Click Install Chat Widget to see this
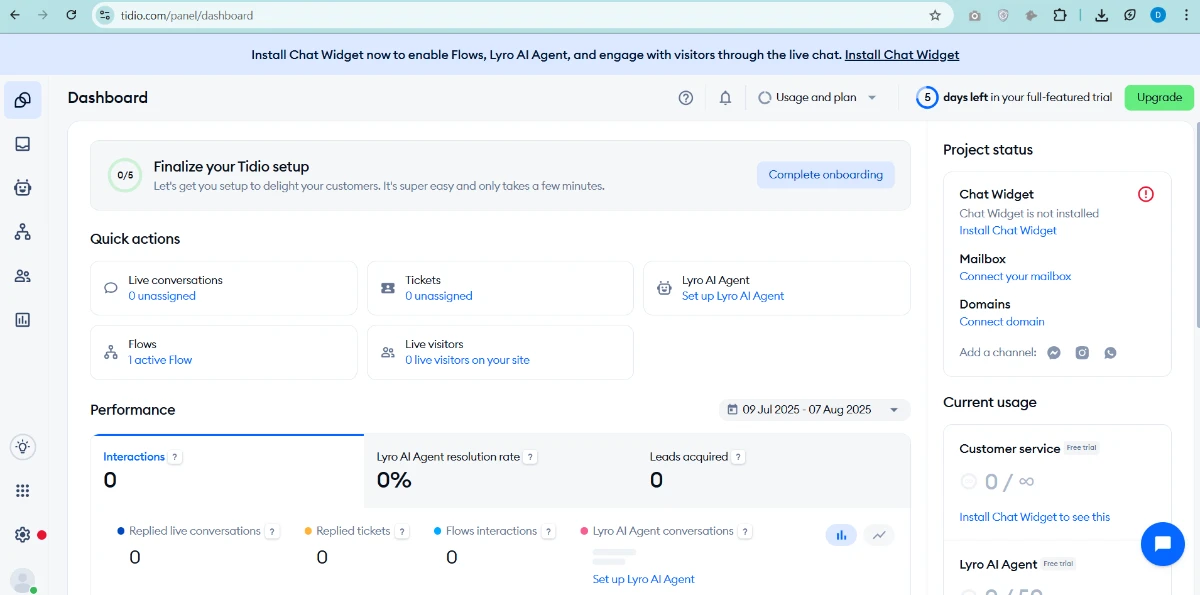 1034,517
